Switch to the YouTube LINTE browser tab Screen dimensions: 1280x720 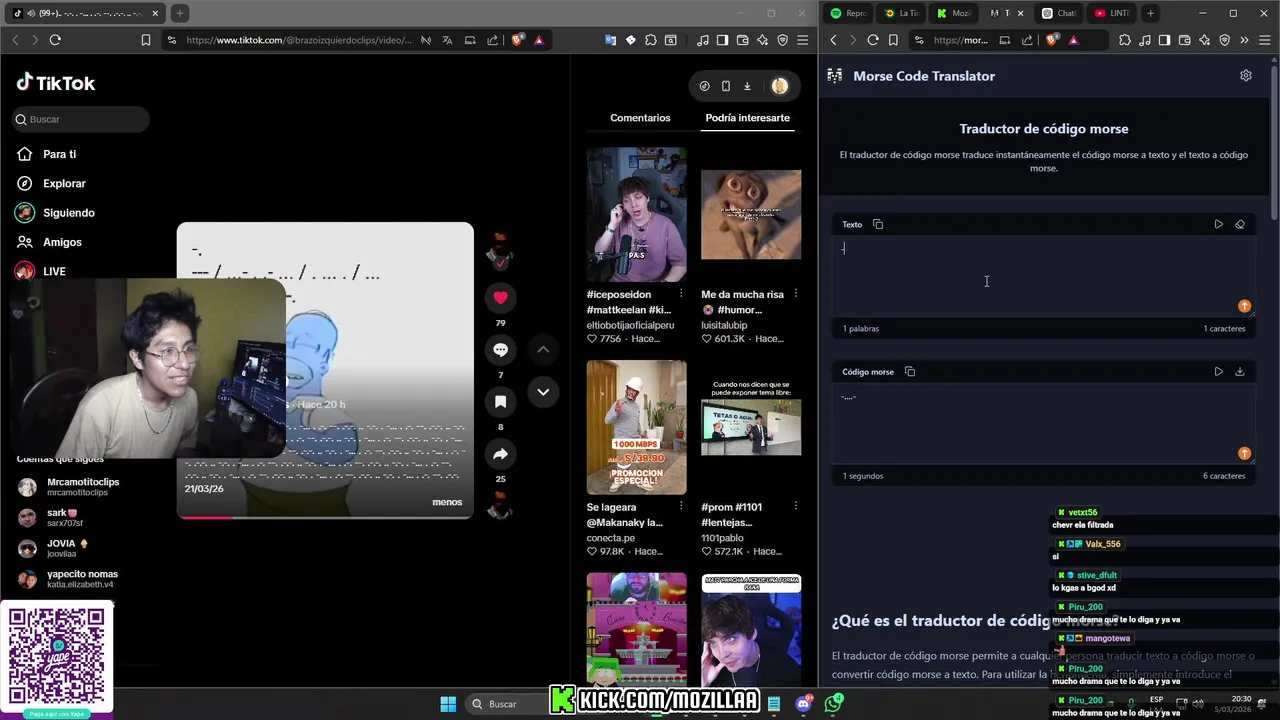(x=1112, y=13)
